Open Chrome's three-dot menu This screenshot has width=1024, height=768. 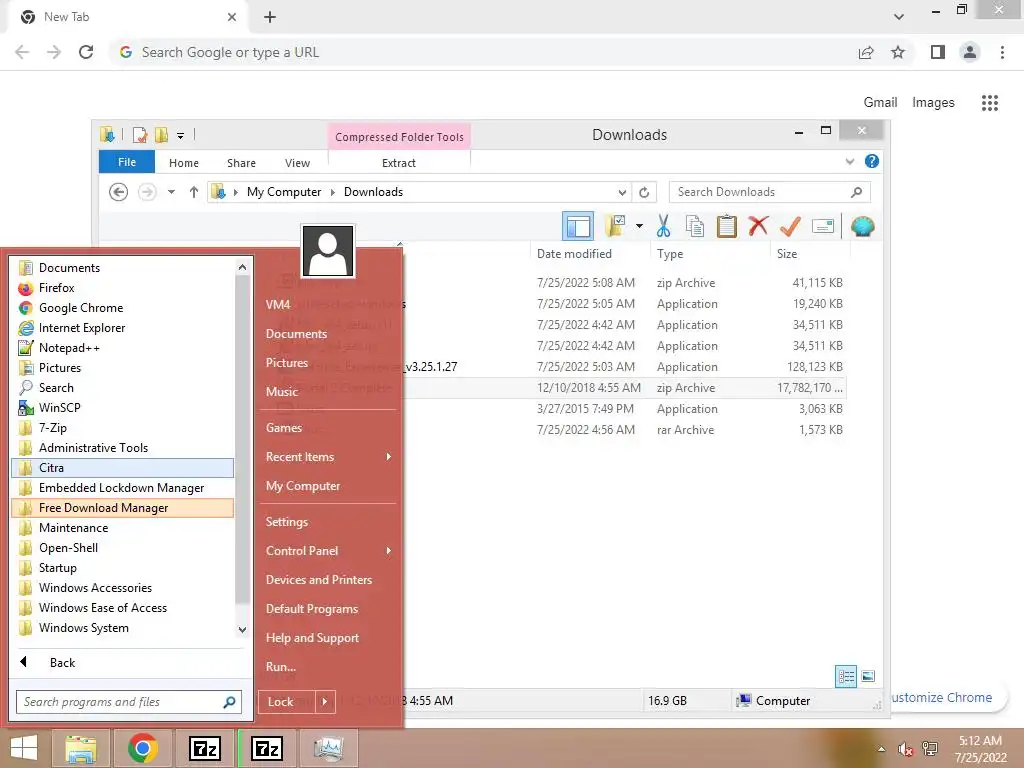[x=1002, y=52]
